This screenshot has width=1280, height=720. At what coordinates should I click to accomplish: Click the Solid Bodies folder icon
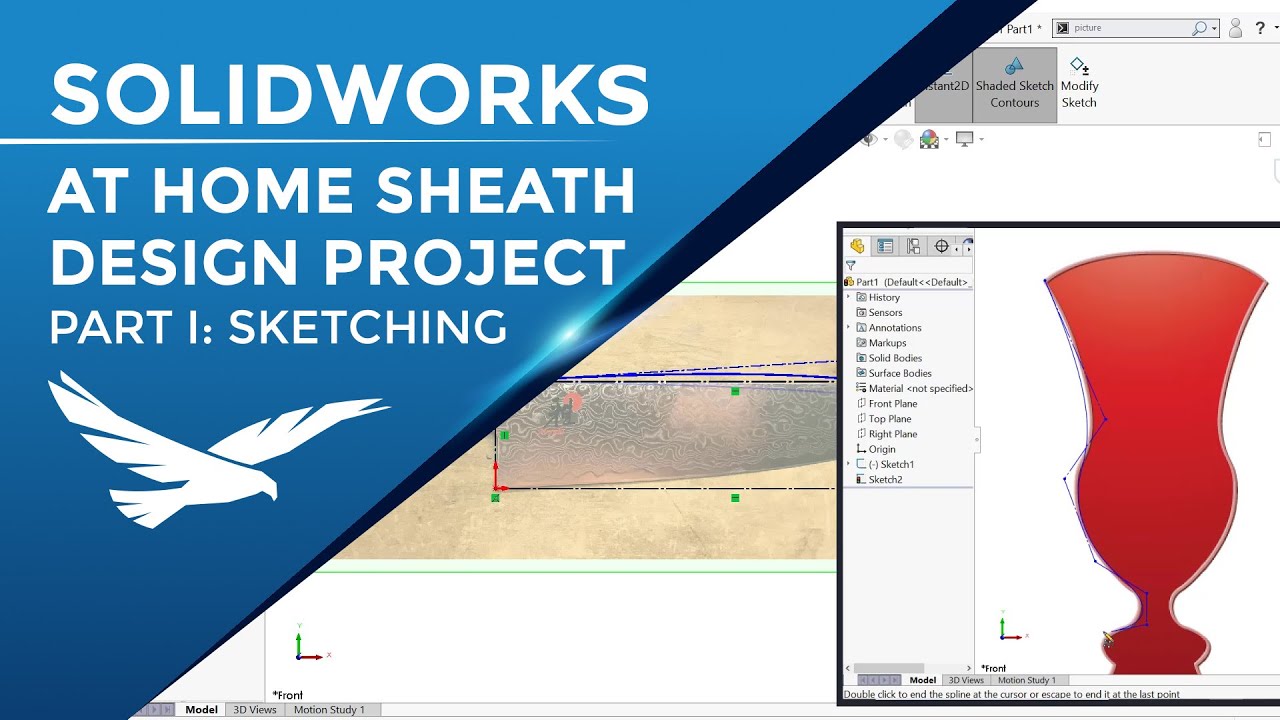coord(861,358)
